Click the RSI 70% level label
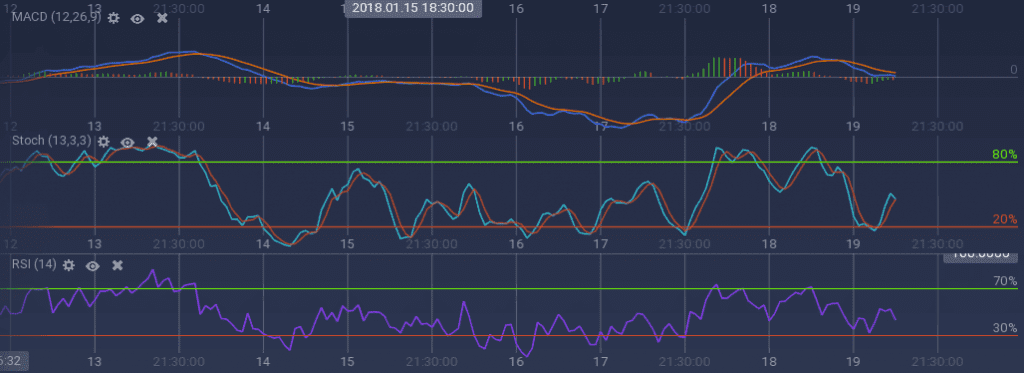 point(1004,282)
